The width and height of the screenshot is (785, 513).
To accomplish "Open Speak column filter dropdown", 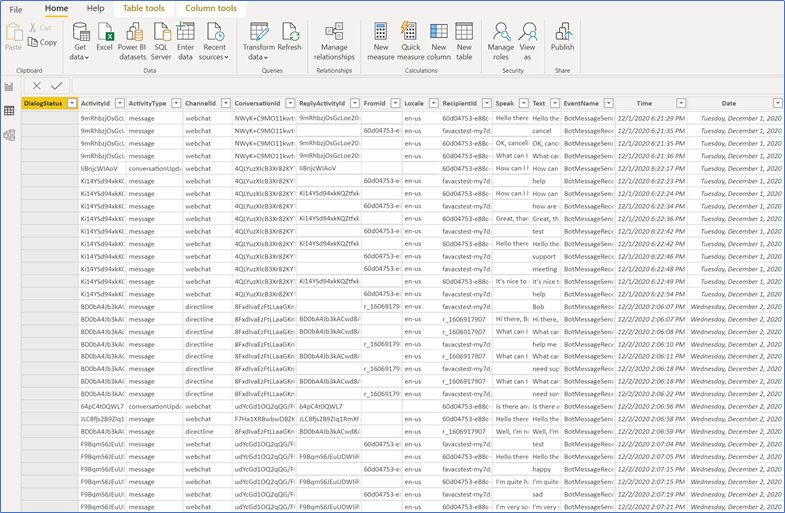I will 524,103.
